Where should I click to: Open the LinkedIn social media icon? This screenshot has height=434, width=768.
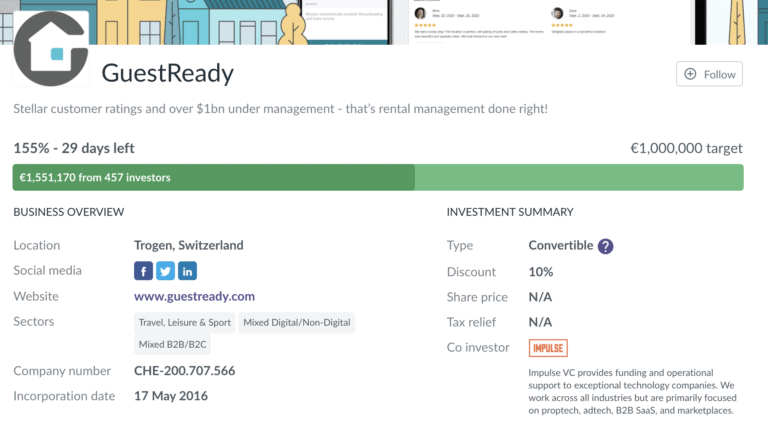187,271
